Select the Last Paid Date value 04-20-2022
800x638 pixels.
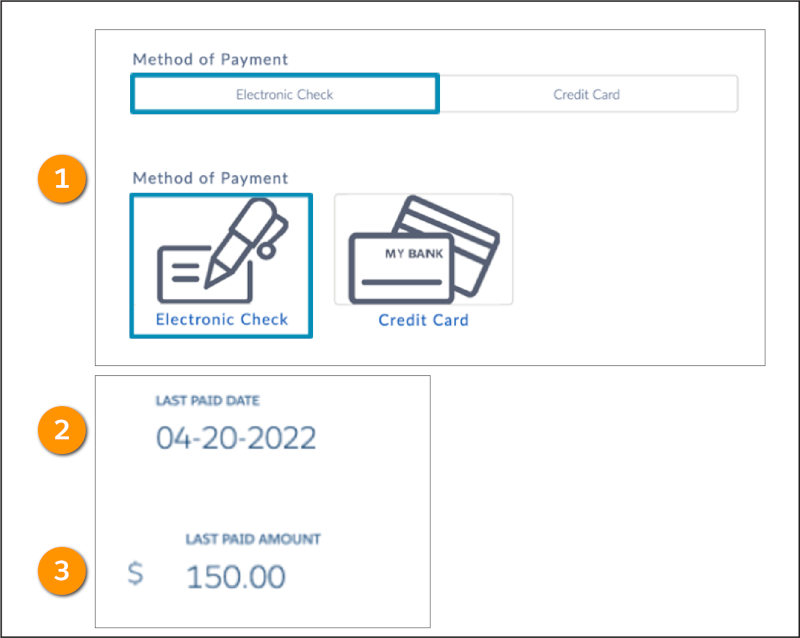(236, 436)
